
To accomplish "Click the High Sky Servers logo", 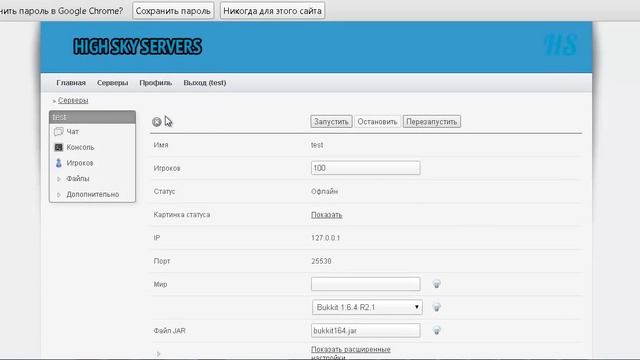I will [138, 47].
